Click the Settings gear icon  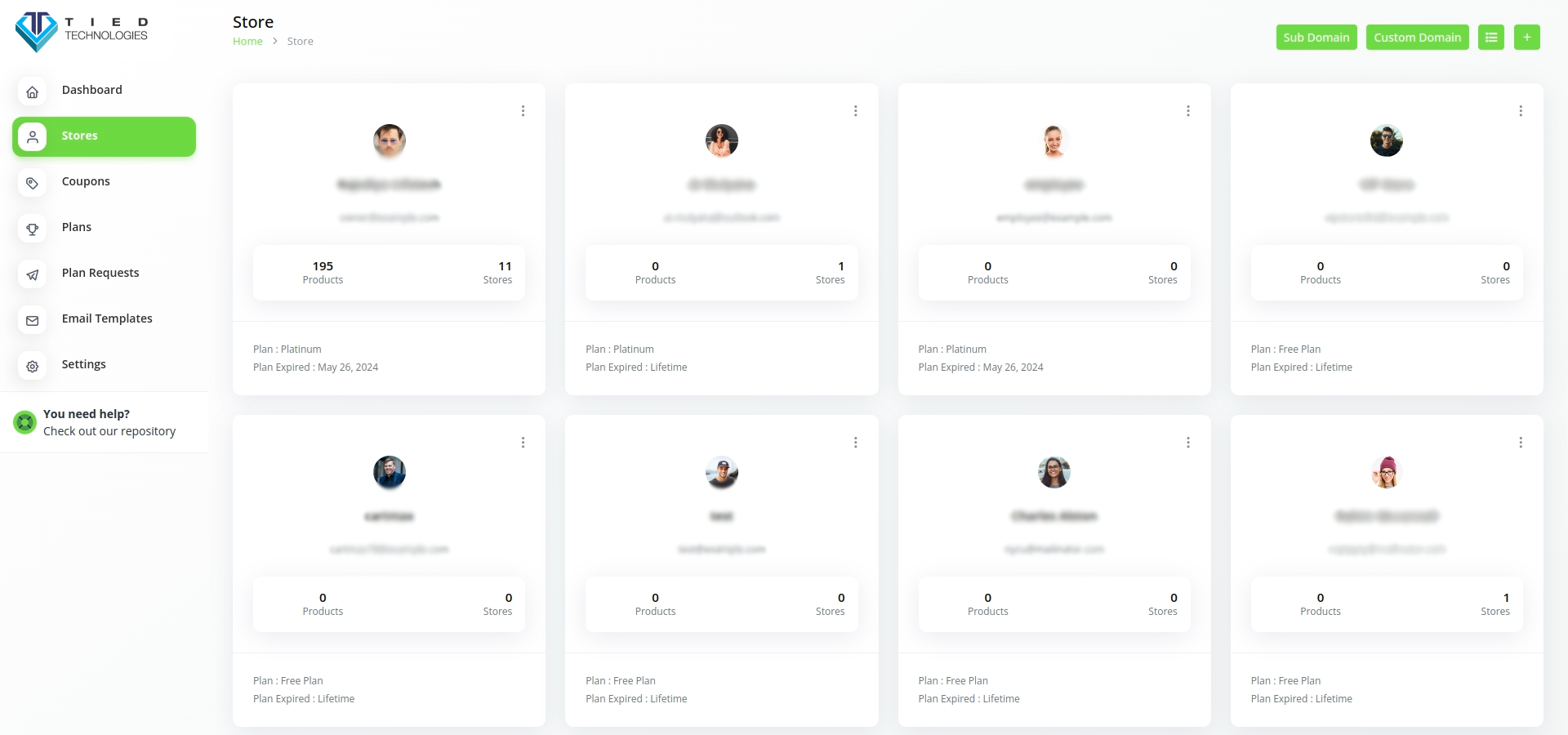[x=33, y=366]
